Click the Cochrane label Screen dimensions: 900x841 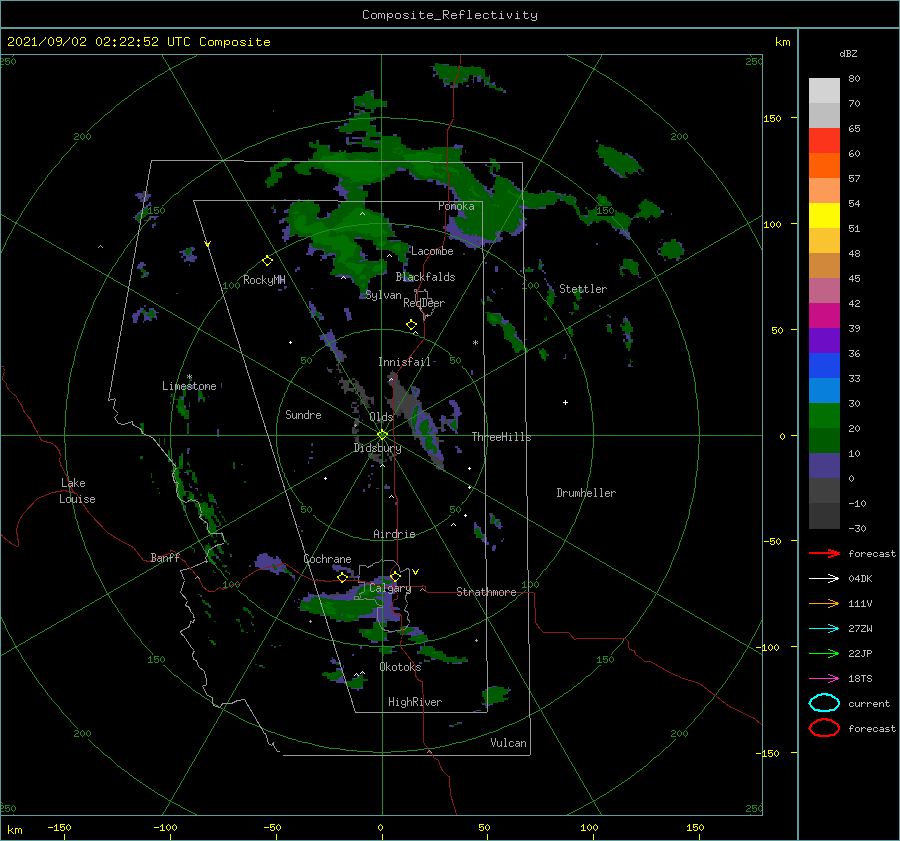(x=327, y=559)
